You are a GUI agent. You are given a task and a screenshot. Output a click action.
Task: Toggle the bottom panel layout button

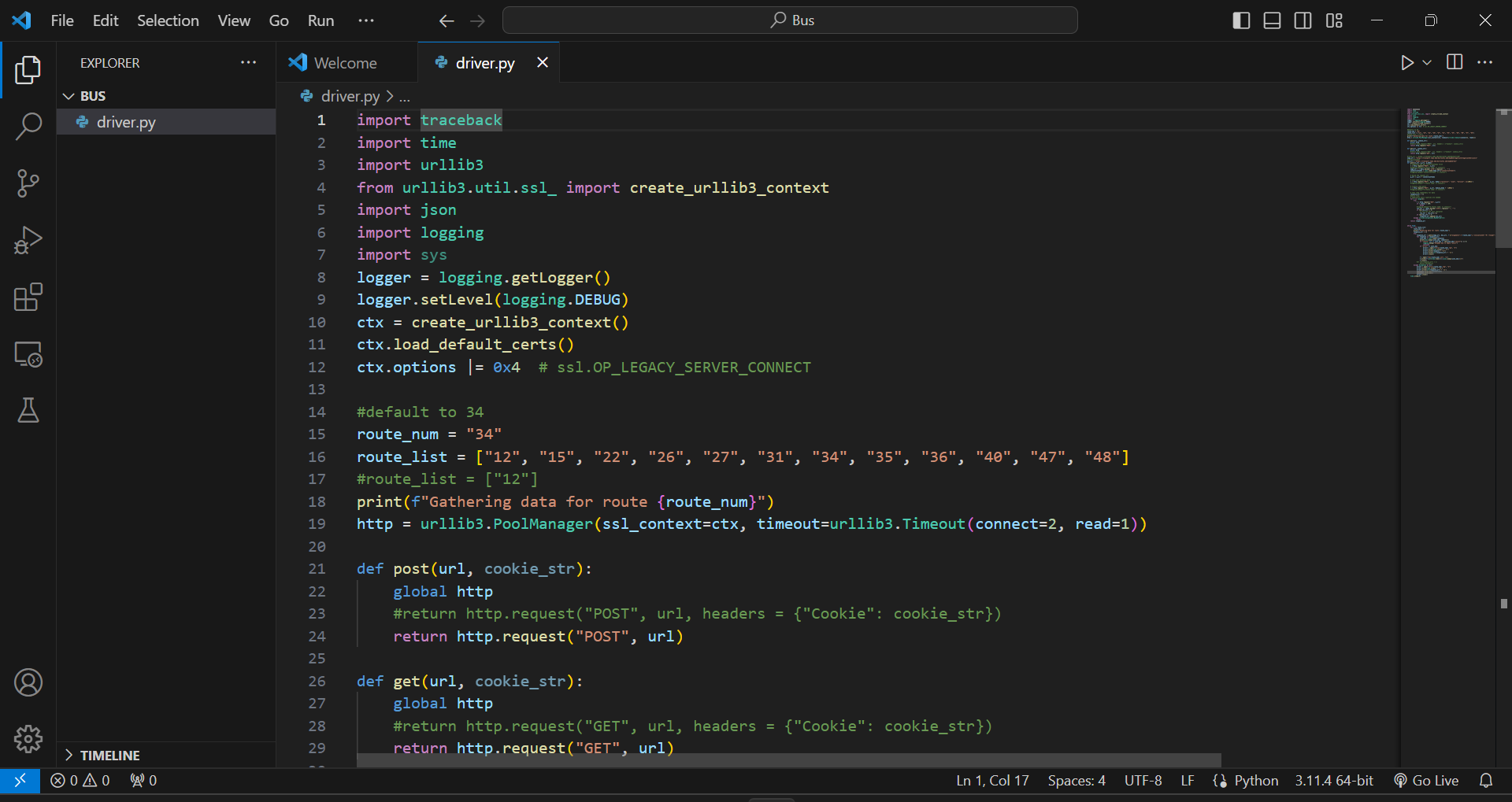pos(1272,20)
